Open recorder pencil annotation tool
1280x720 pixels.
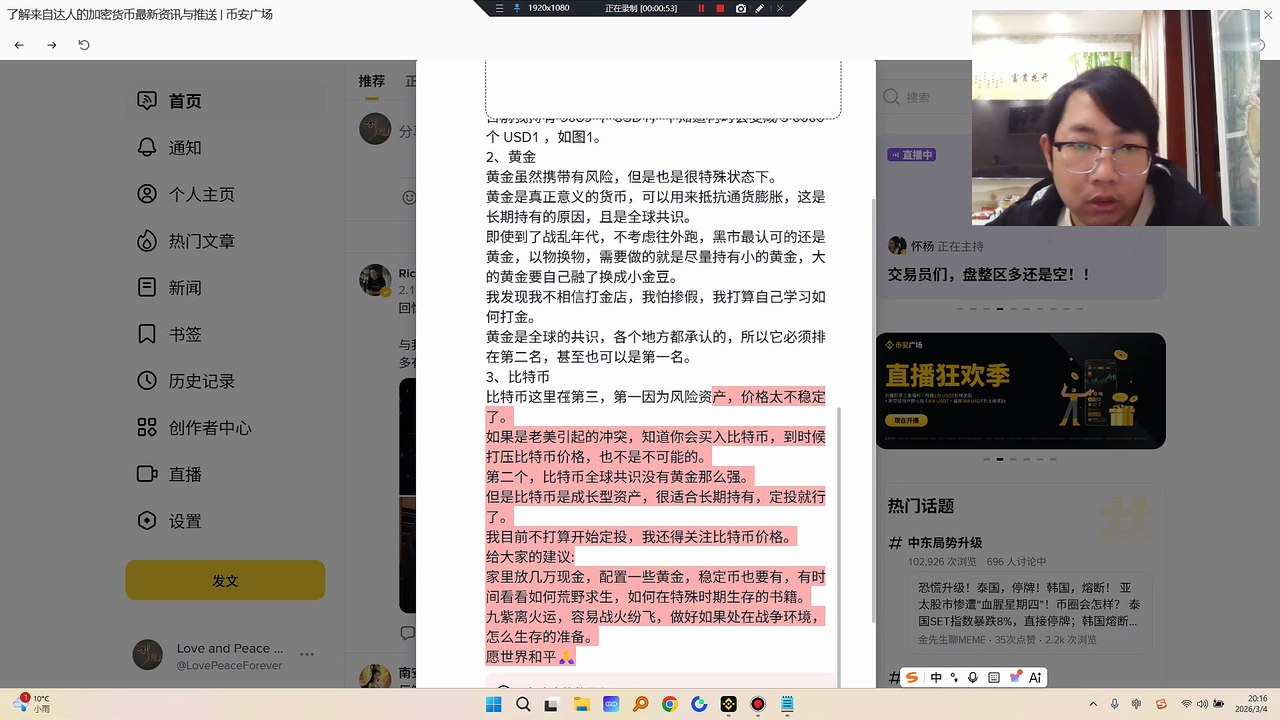[760, 8]
